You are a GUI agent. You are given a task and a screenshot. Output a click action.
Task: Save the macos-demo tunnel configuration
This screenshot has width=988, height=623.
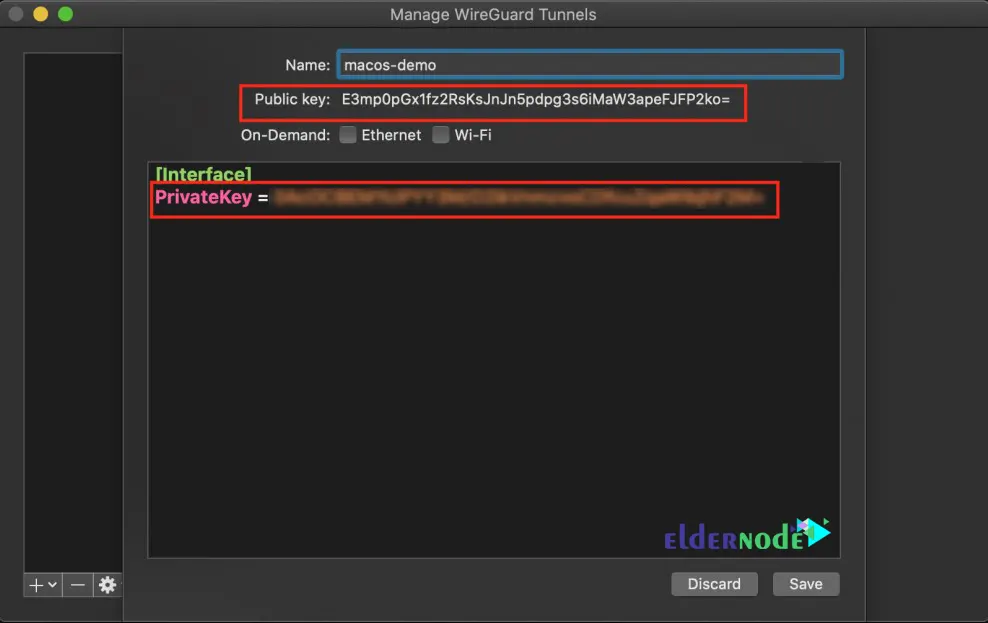coord(806,584)
